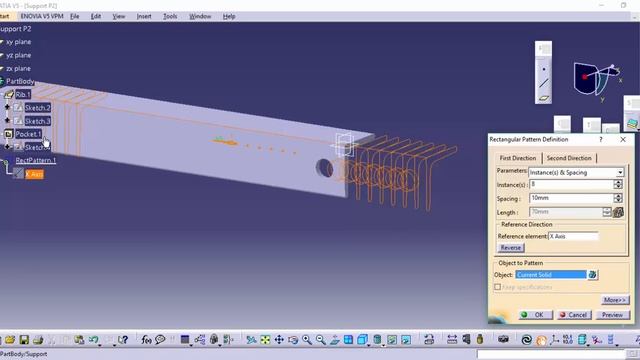Open the Parameters dropdown Instance(s) & Spacing
Screen dimensions: 640x360
tap(620, 172)
